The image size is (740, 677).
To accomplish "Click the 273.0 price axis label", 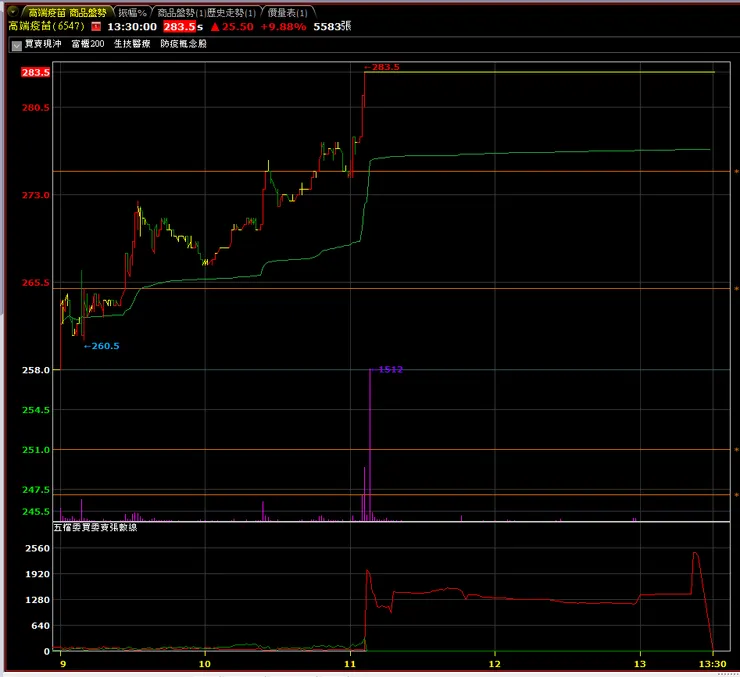I will tap(35, 195).
